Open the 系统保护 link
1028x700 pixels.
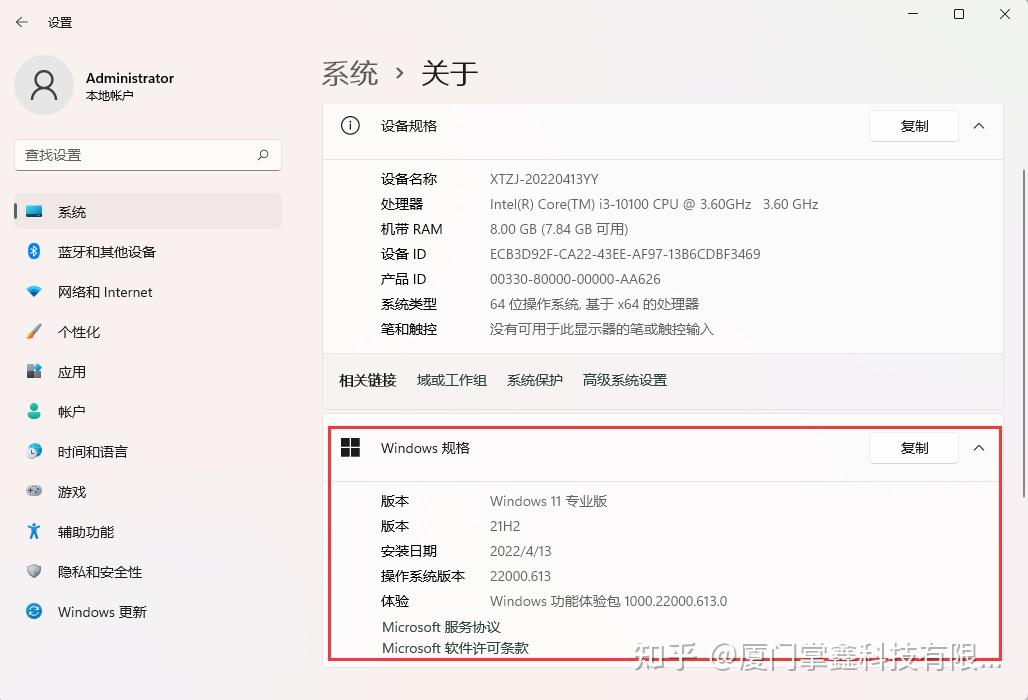click(x=534, y=380)
